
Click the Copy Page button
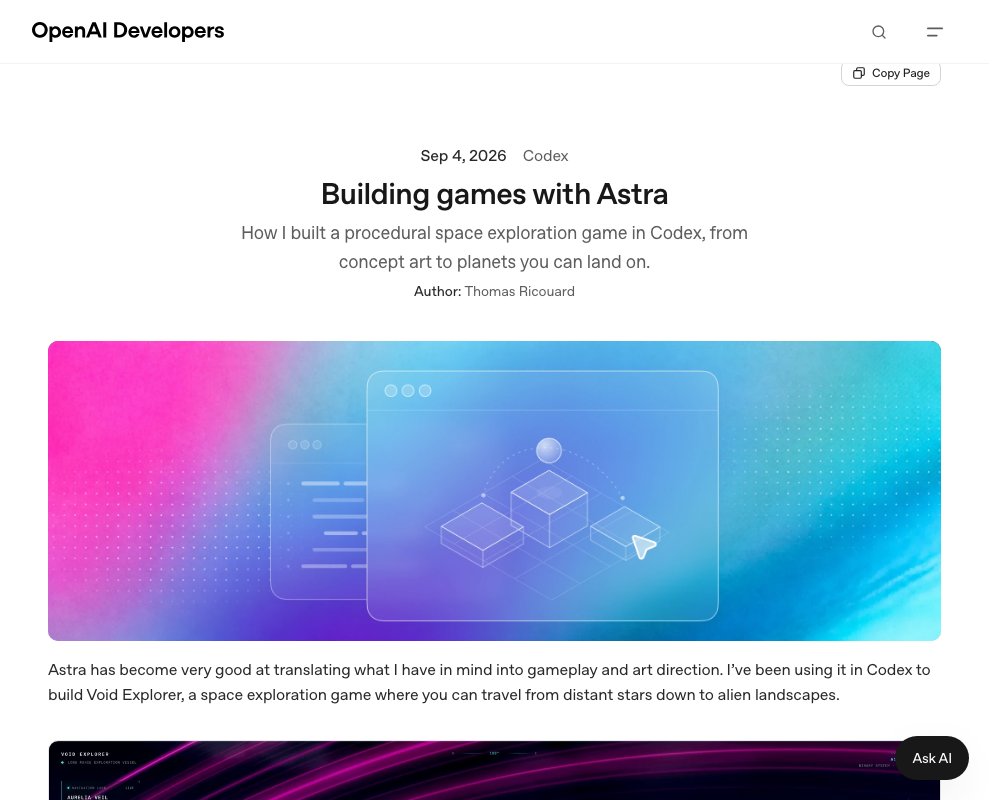click(891, 73)
